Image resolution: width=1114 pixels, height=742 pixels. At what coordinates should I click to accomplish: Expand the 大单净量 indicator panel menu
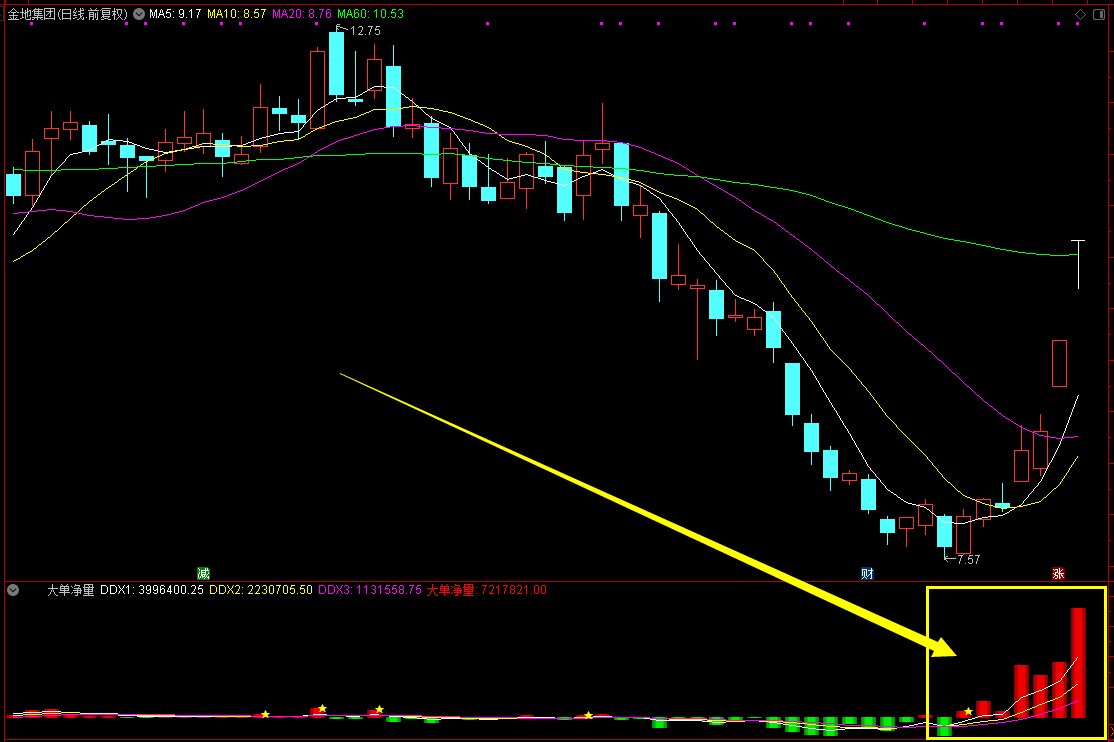point(13,590)
